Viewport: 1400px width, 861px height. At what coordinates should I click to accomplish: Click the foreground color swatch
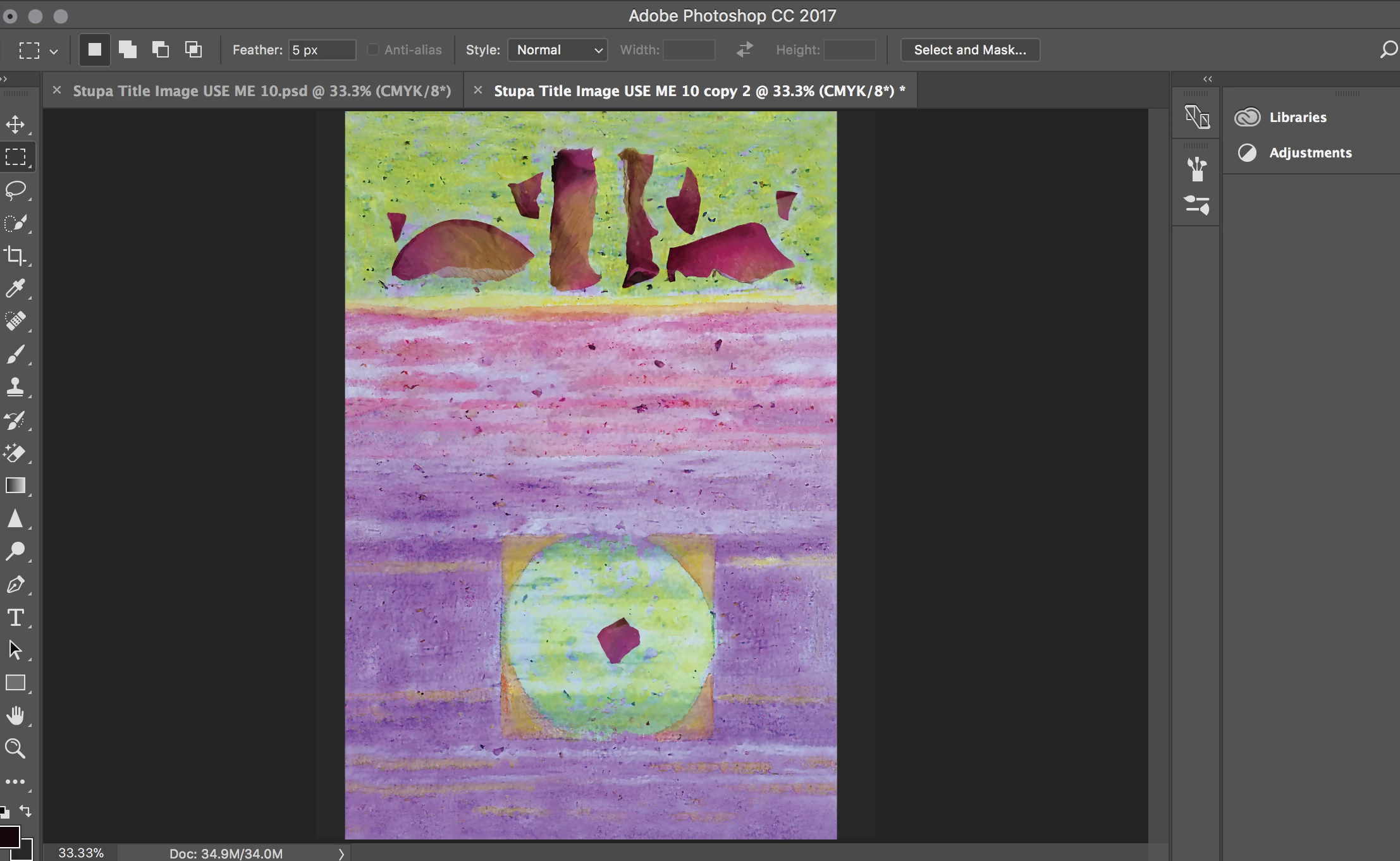pyautogui.click(x=9, y=837)
